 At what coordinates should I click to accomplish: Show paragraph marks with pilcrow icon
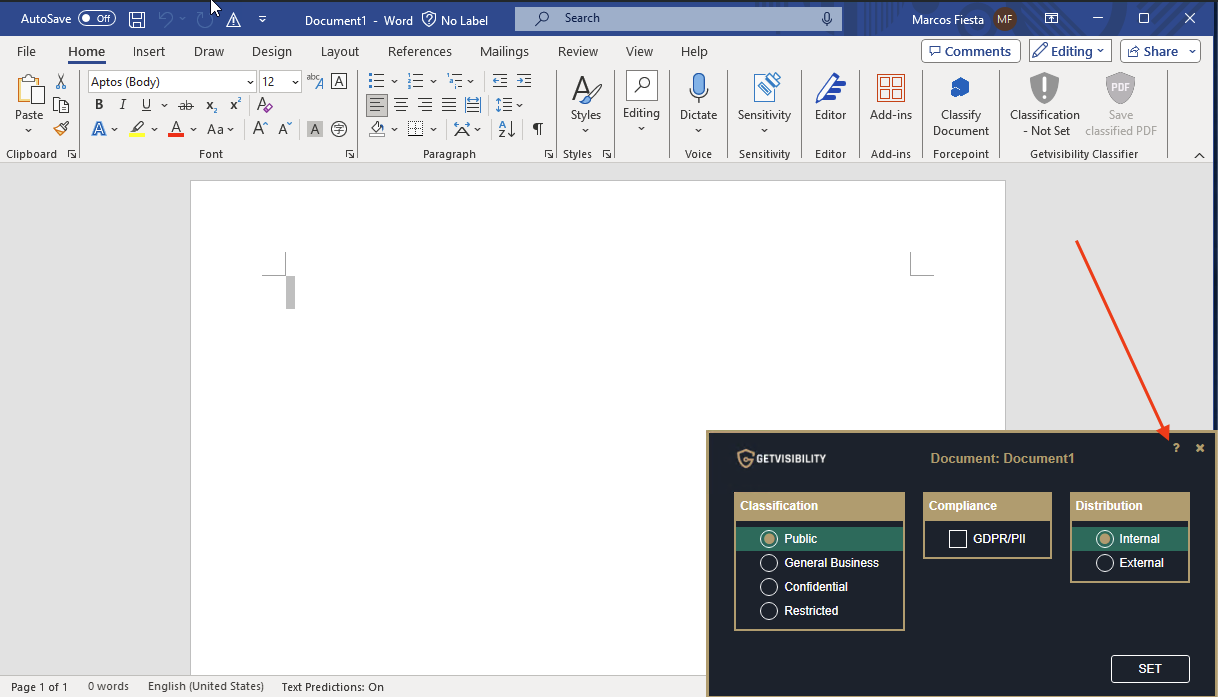pyautogui.click(x=538, y=128)
